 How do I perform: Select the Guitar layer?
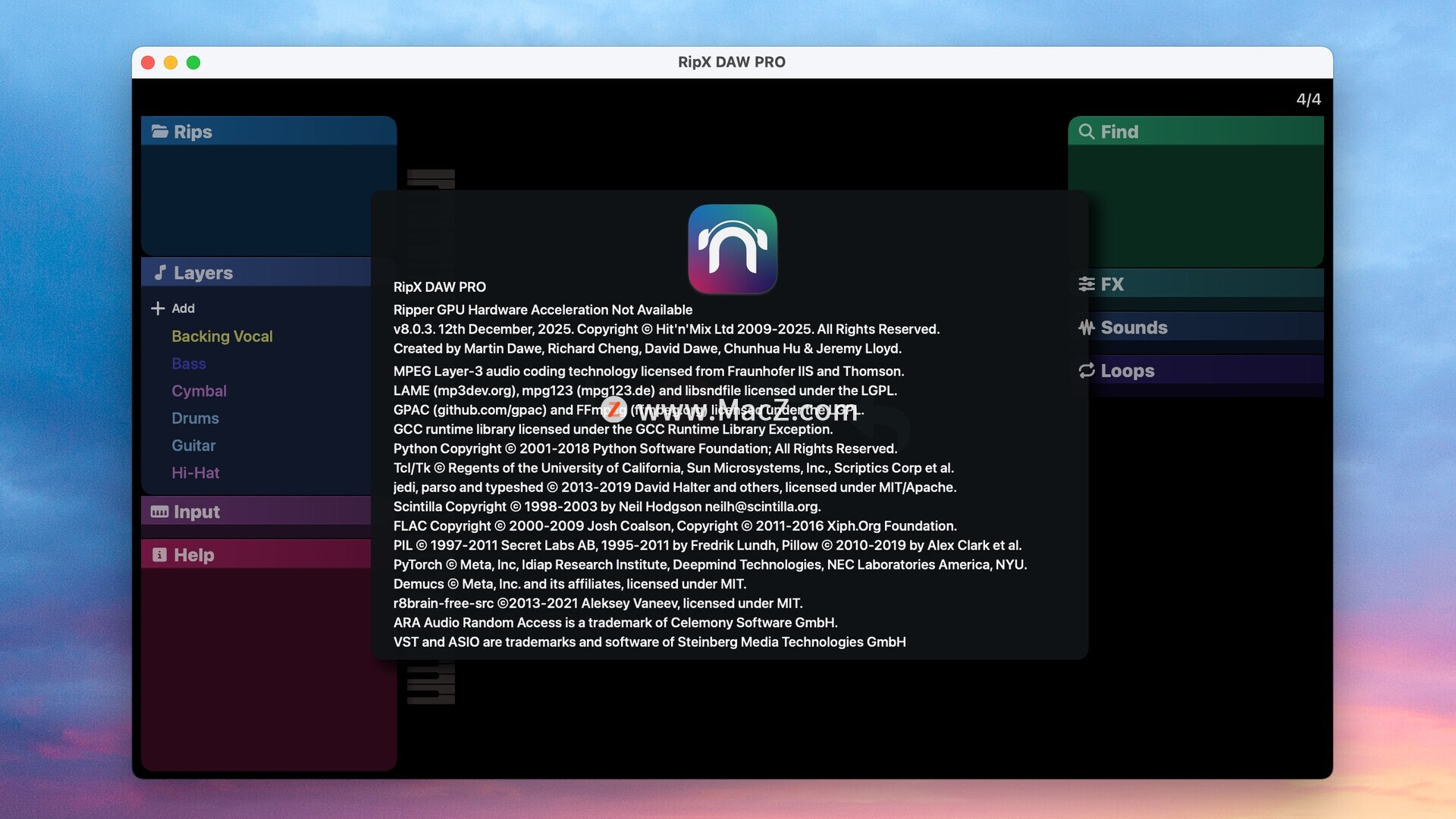[x=193, y=445]
